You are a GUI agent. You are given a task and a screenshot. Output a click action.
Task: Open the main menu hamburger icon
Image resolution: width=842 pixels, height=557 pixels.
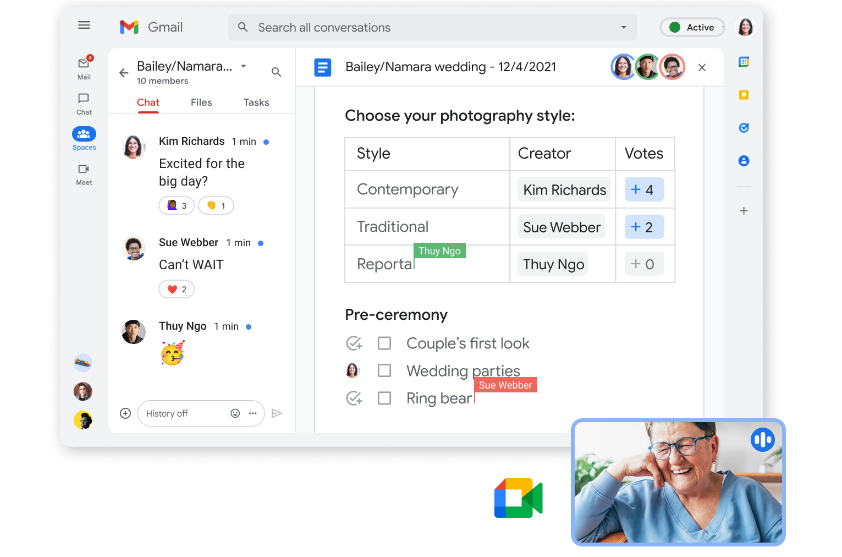click(x=84, y=25)
